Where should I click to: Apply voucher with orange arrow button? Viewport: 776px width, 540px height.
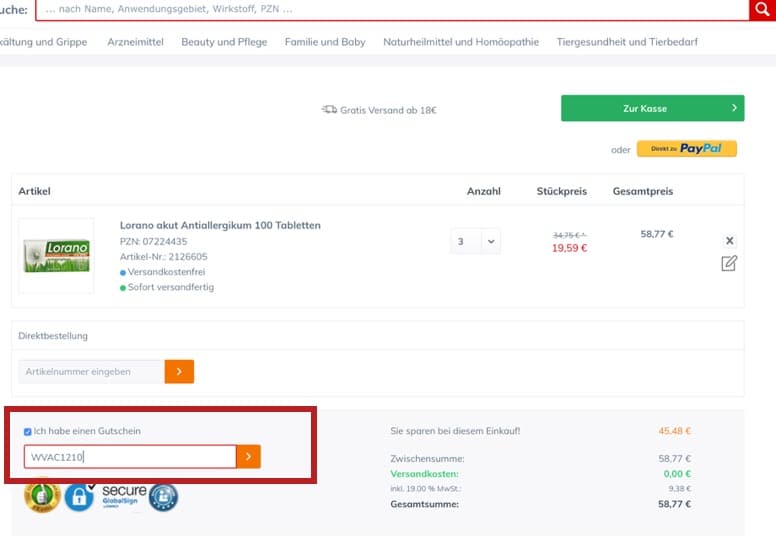coord(248,457)
